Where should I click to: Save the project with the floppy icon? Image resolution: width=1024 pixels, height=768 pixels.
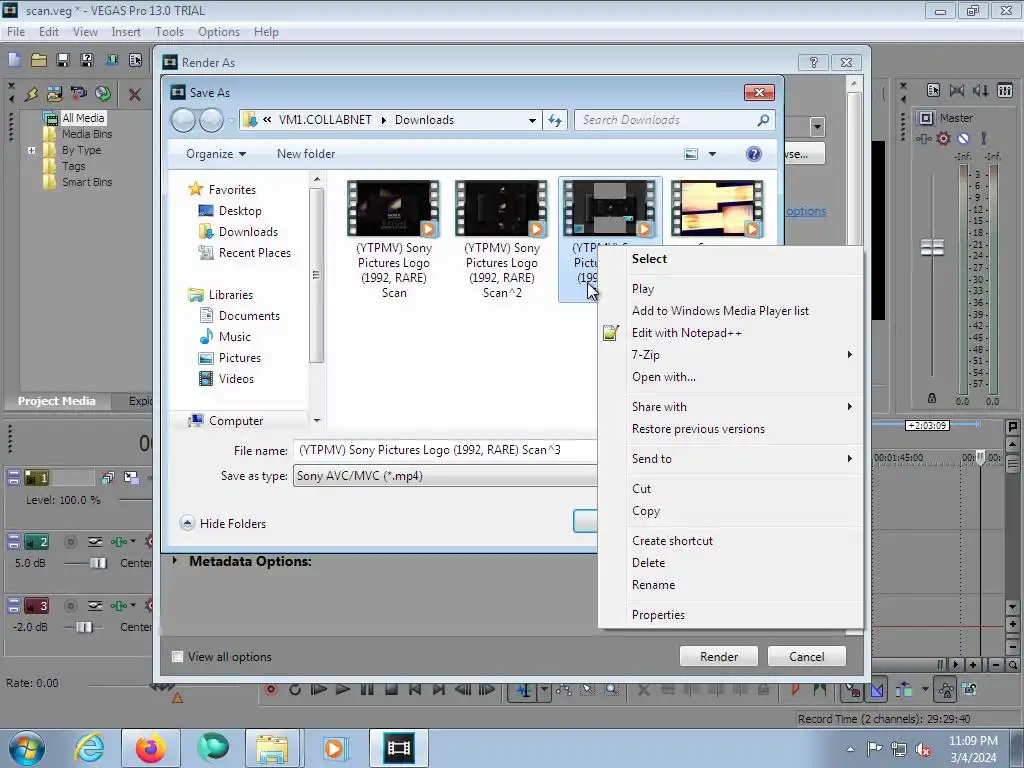[x=63, y=61]
